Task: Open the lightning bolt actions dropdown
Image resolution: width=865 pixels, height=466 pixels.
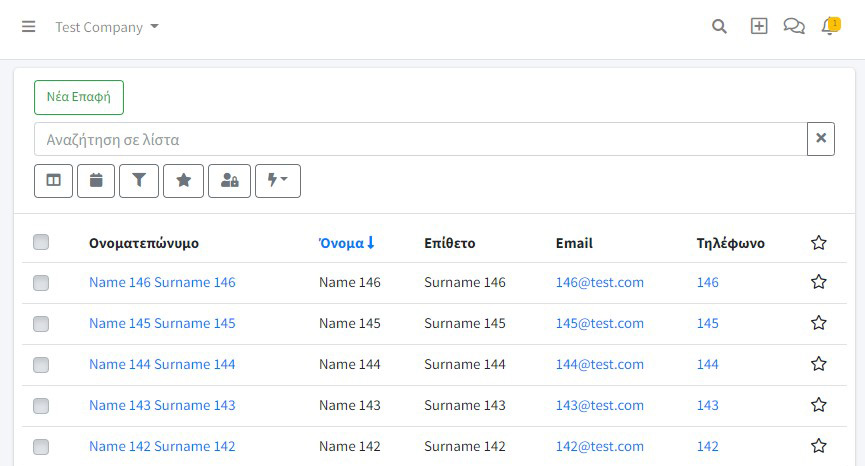Action: point(278,181)
